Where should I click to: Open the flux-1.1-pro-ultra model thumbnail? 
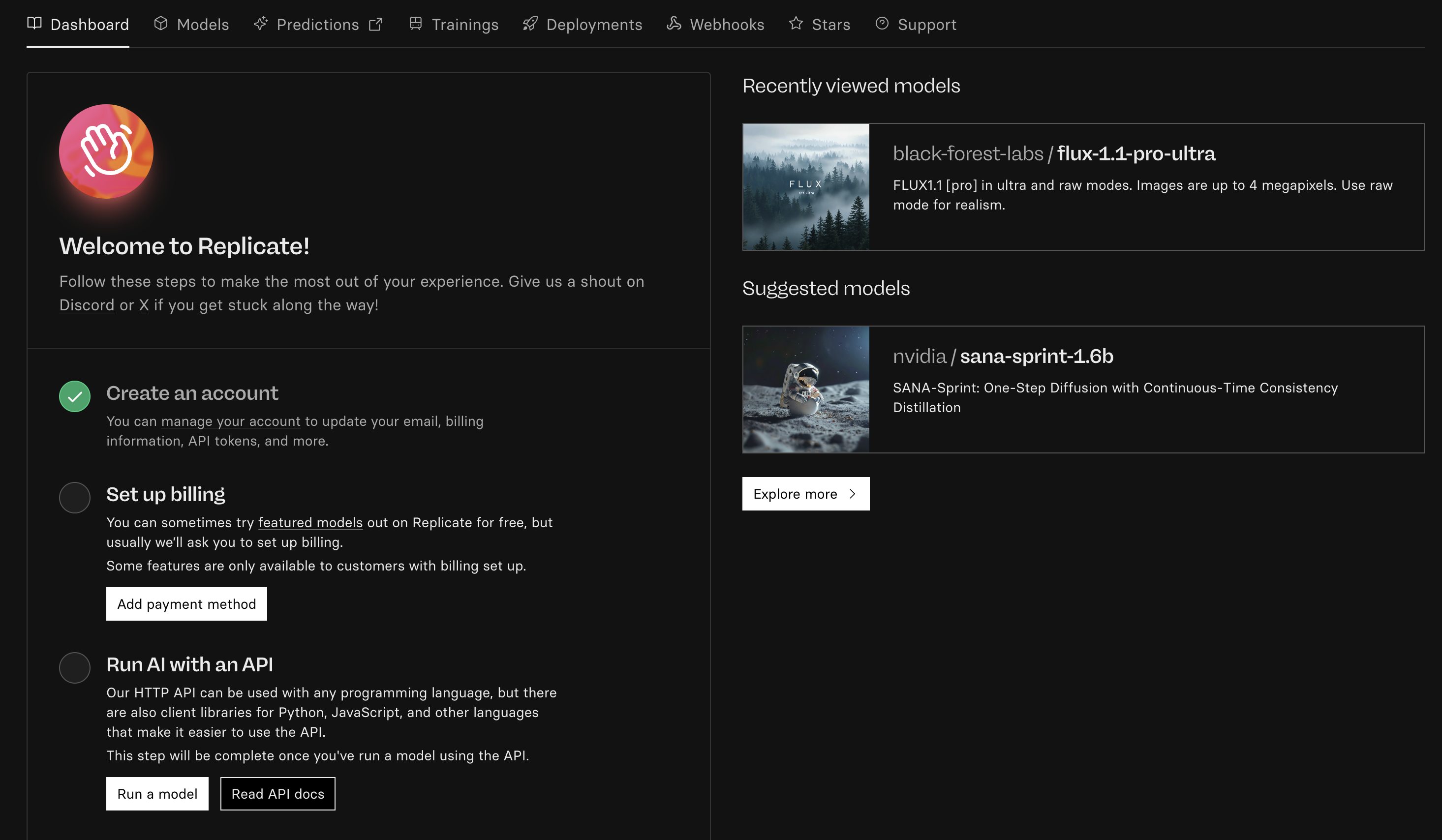click(806, 187)
